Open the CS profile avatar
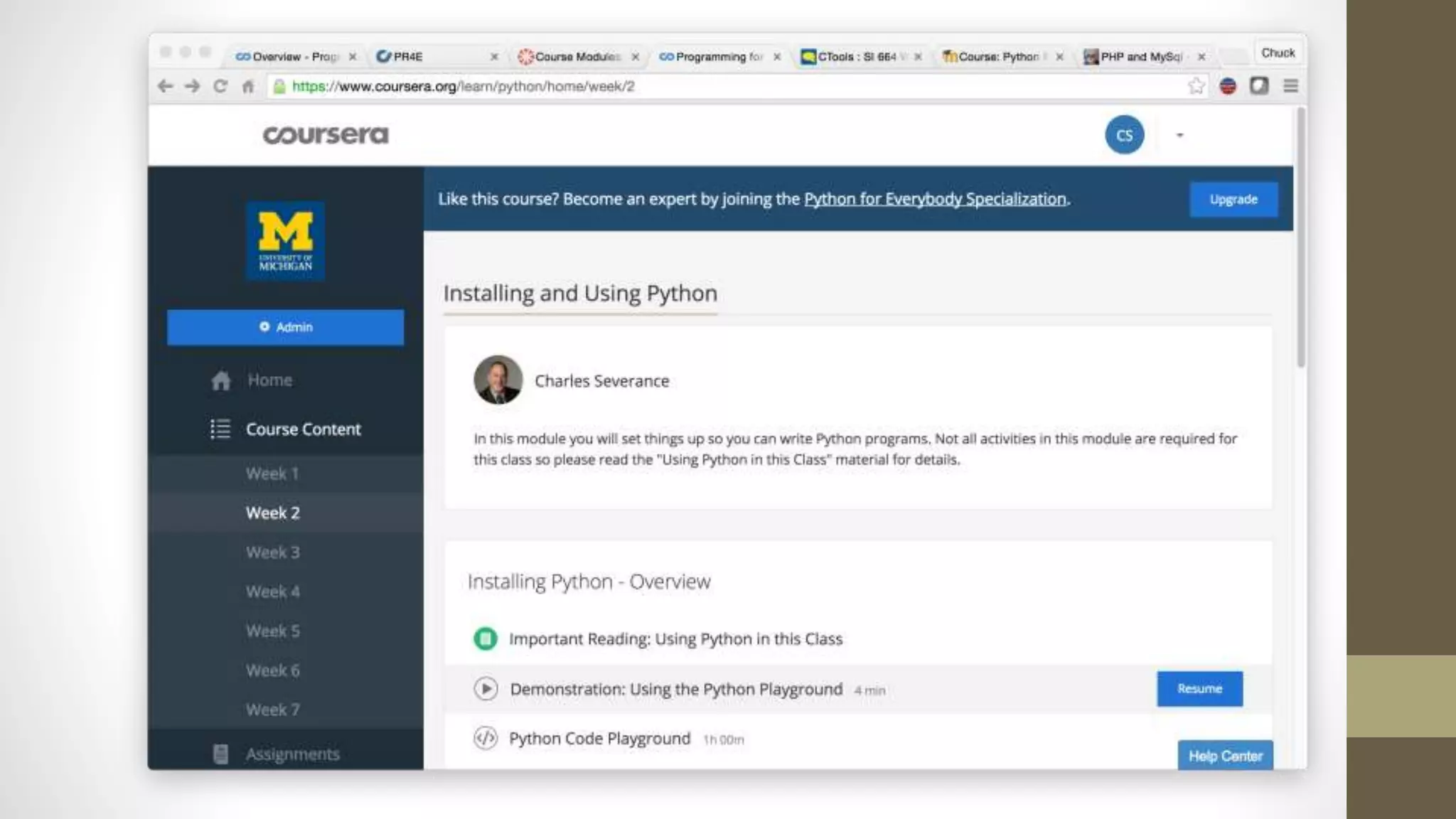 click(1124, 135)
